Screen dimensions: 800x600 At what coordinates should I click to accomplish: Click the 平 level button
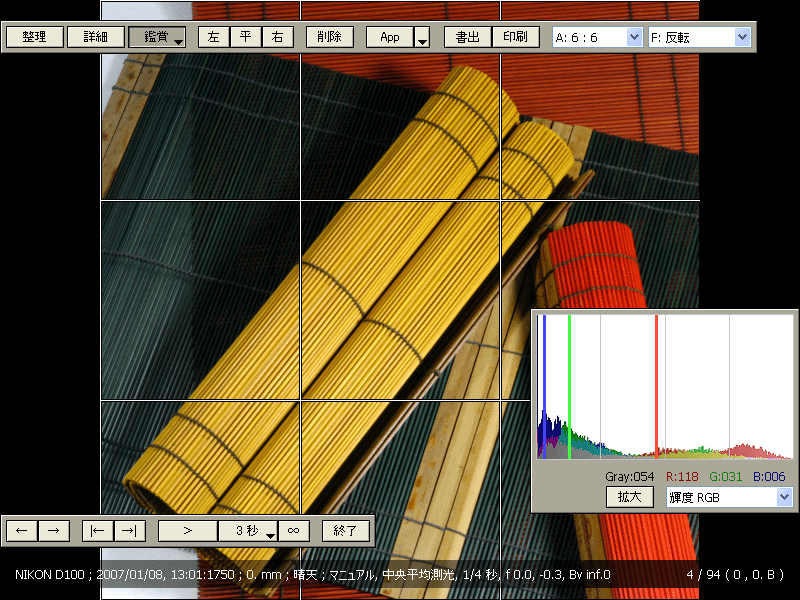click(246, 37)
